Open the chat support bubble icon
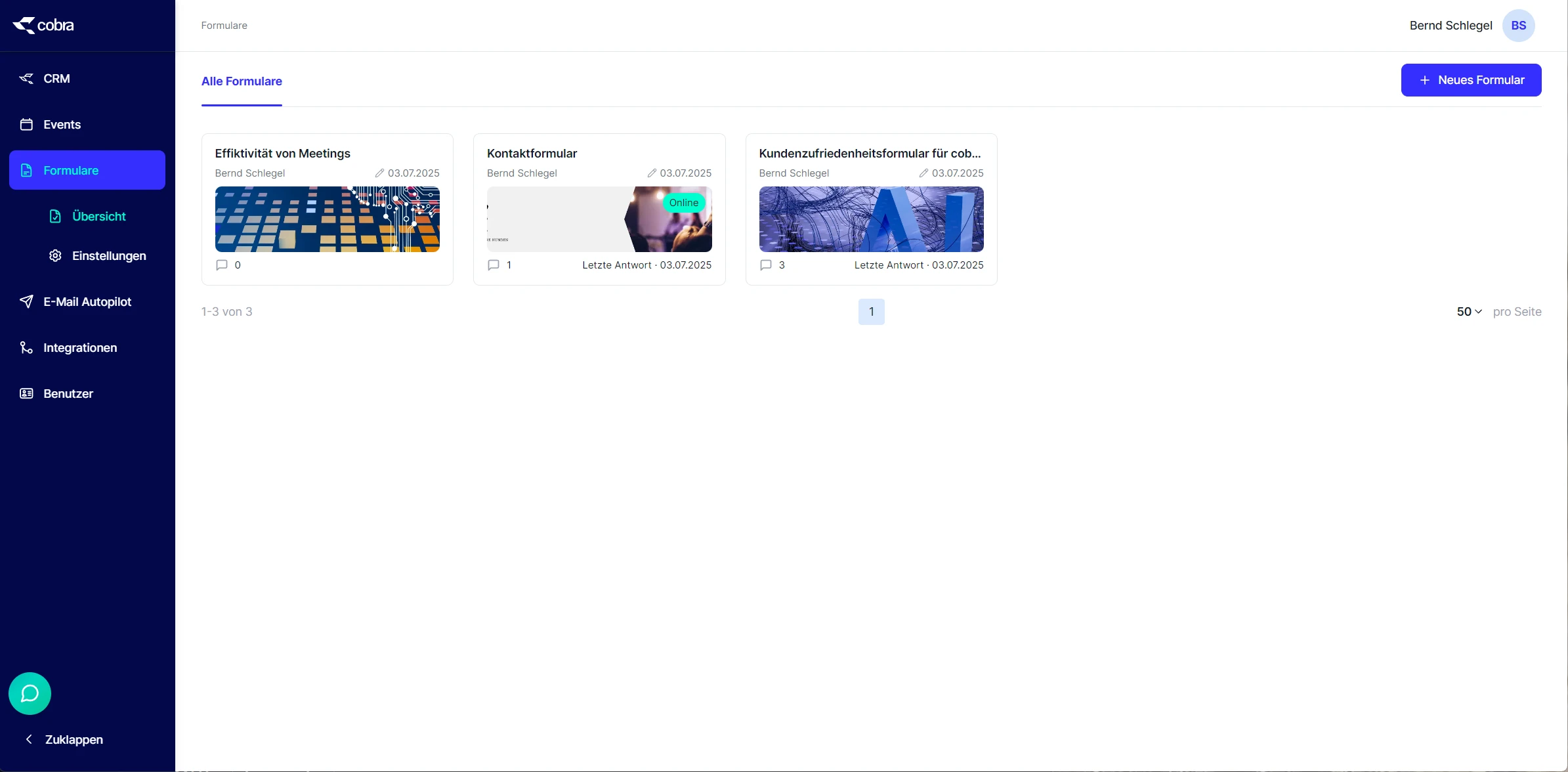This screenshot has width=1568, height=772. (30, 693)
